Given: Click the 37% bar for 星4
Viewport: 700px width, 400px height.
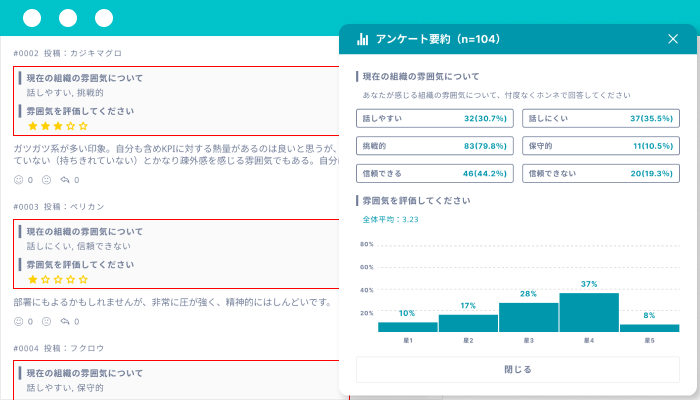Looking at the screenshot, I should click(x=589, y=312).
